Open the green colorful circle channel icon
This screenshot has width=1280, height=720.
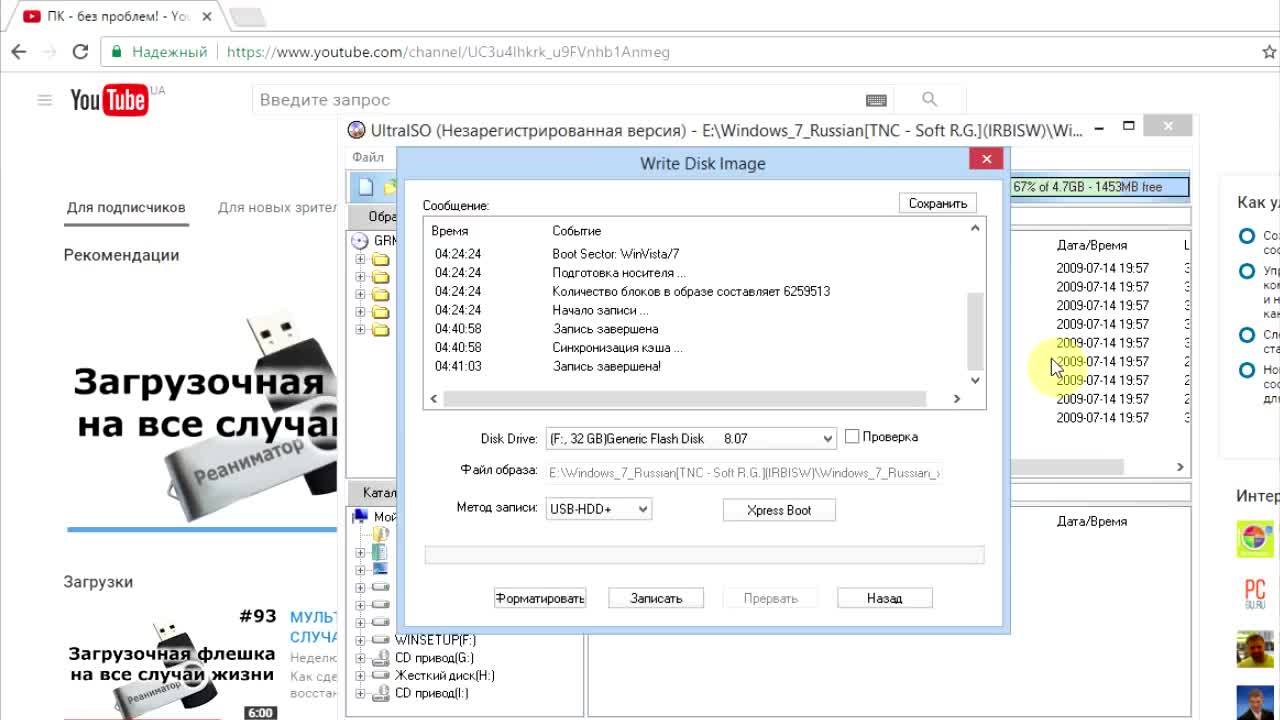coord(1255,539)
